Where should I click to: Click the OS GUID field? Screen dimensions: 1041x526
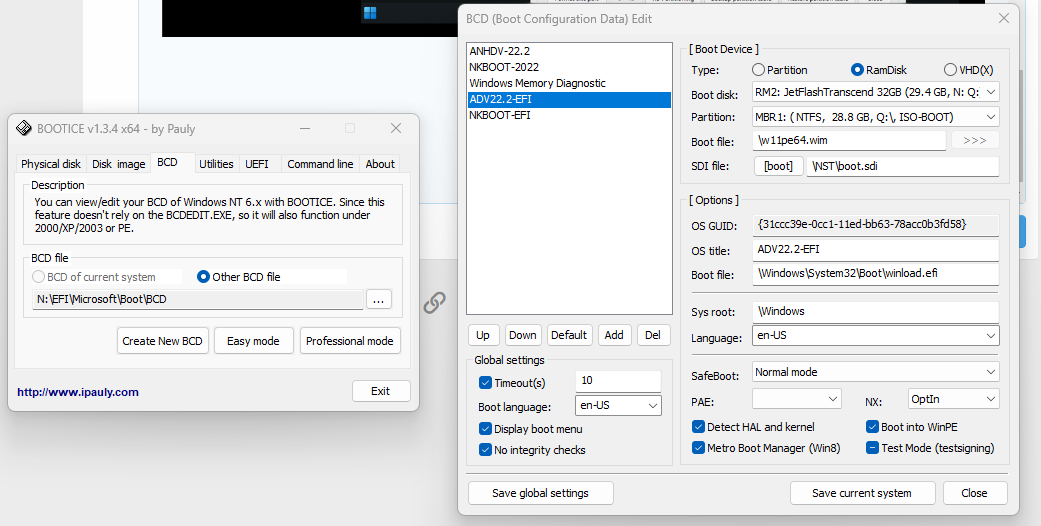(876, 225)
